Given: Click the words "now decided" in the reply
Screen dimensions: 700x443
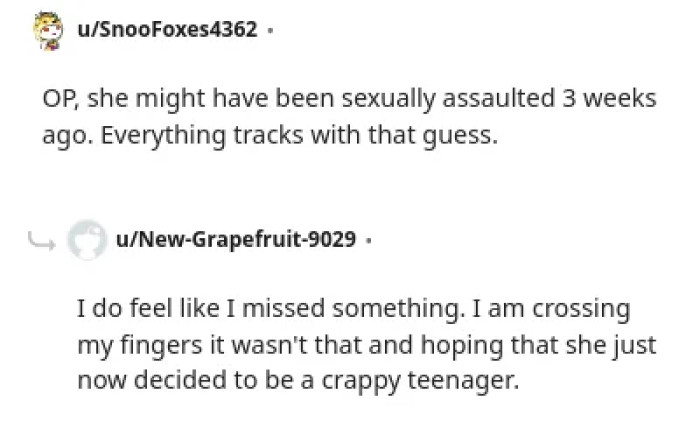Looking at the screenshot, I should 138,380.
